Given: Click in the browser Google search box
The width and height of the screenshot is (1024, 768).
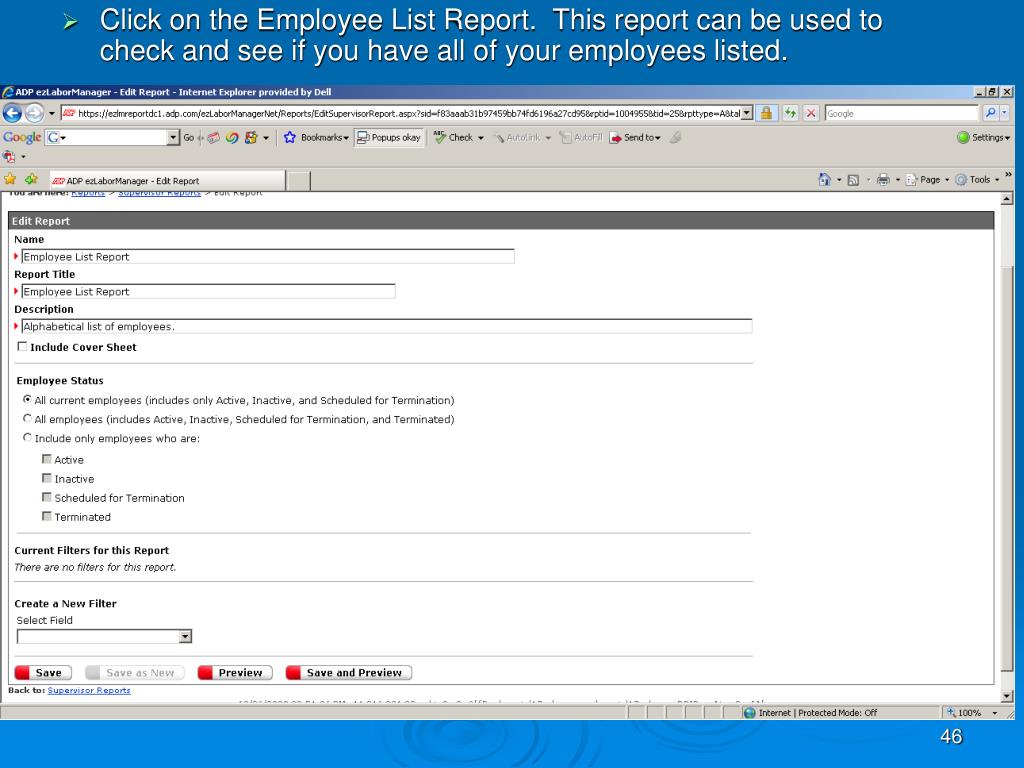Looking at the screenshot, I should [901, 113].
